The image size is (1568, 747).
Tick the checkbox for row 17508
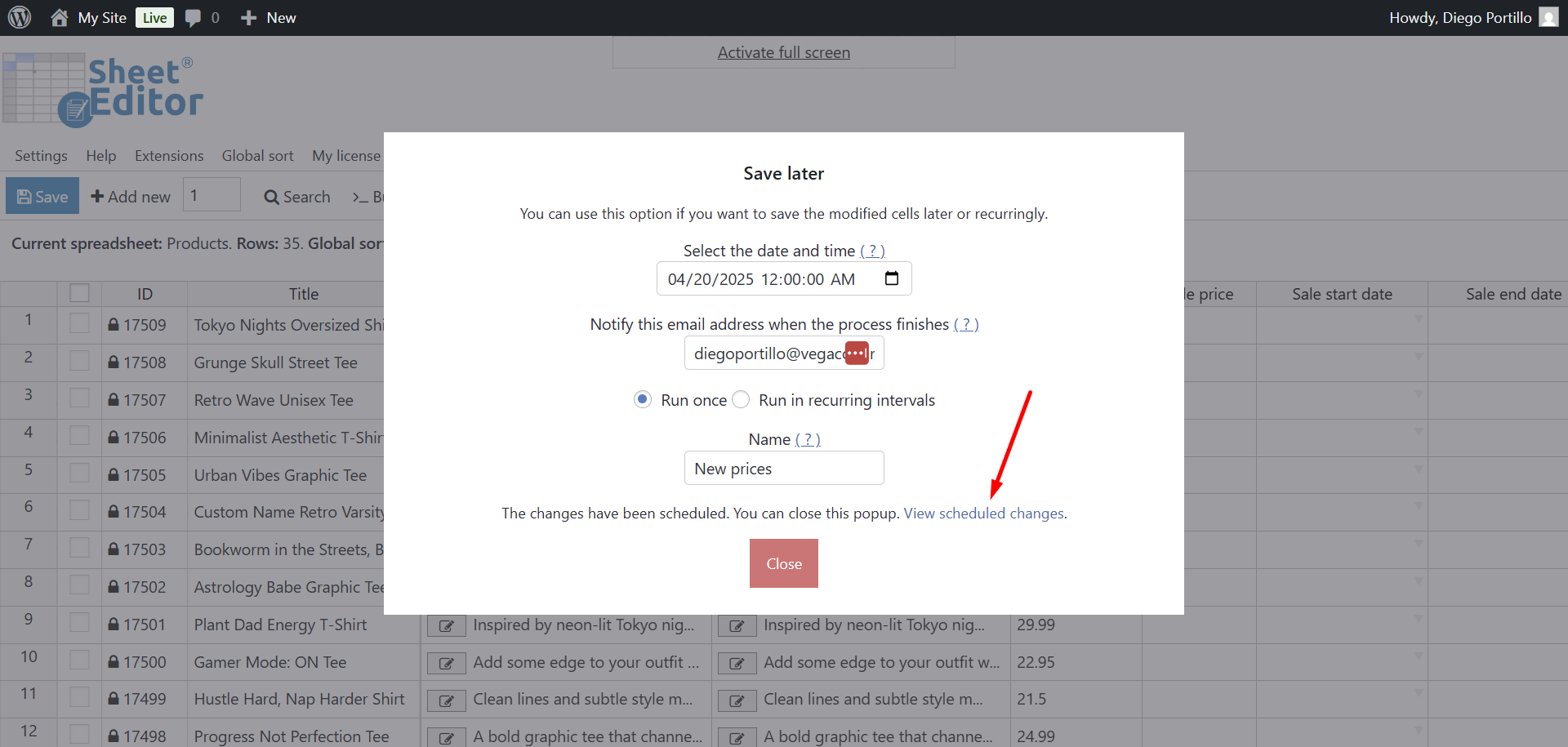click(x=79, y=362)
